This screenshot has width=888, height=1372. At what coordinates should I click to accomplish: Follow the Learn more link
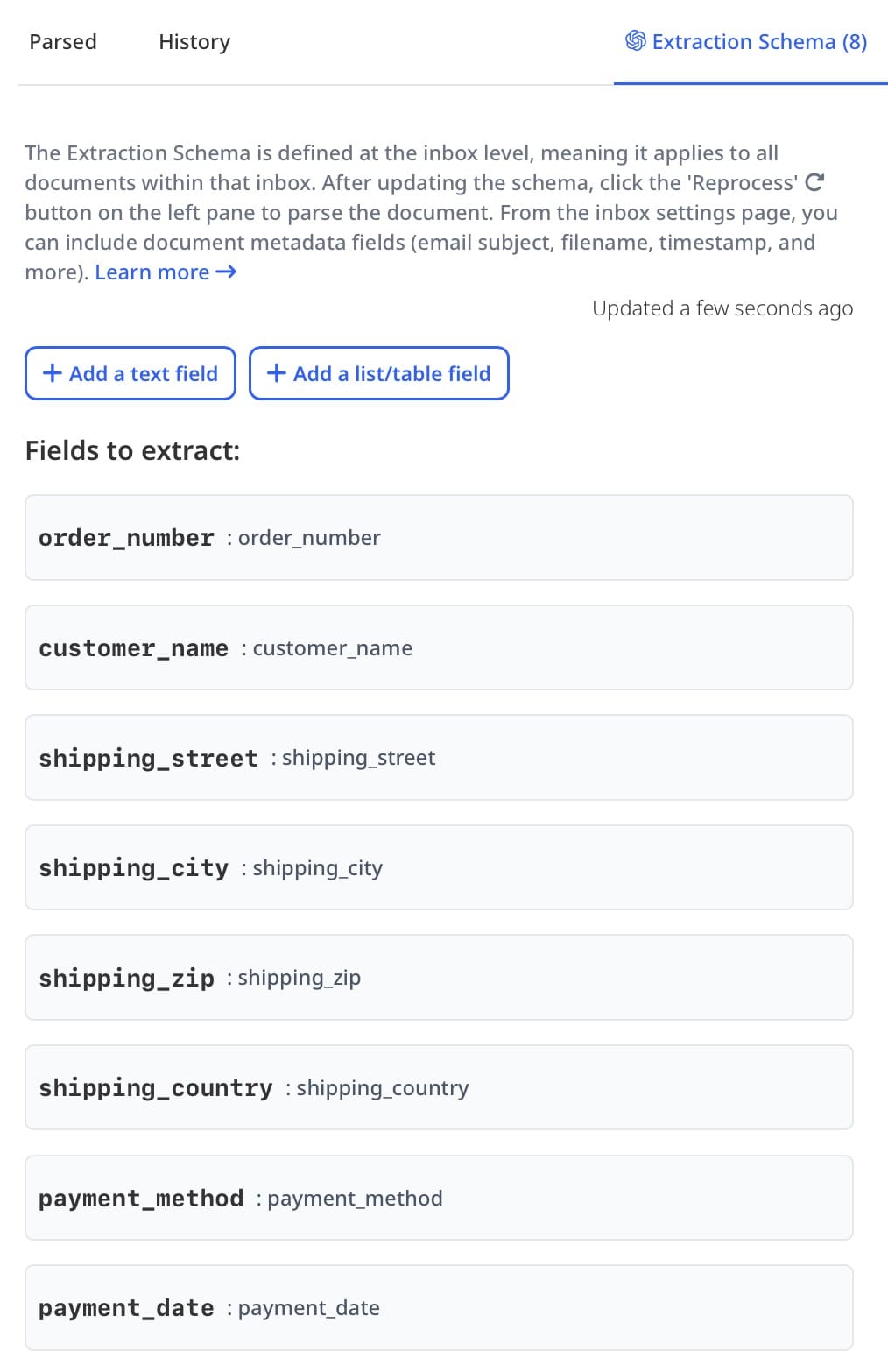(152, 272)
